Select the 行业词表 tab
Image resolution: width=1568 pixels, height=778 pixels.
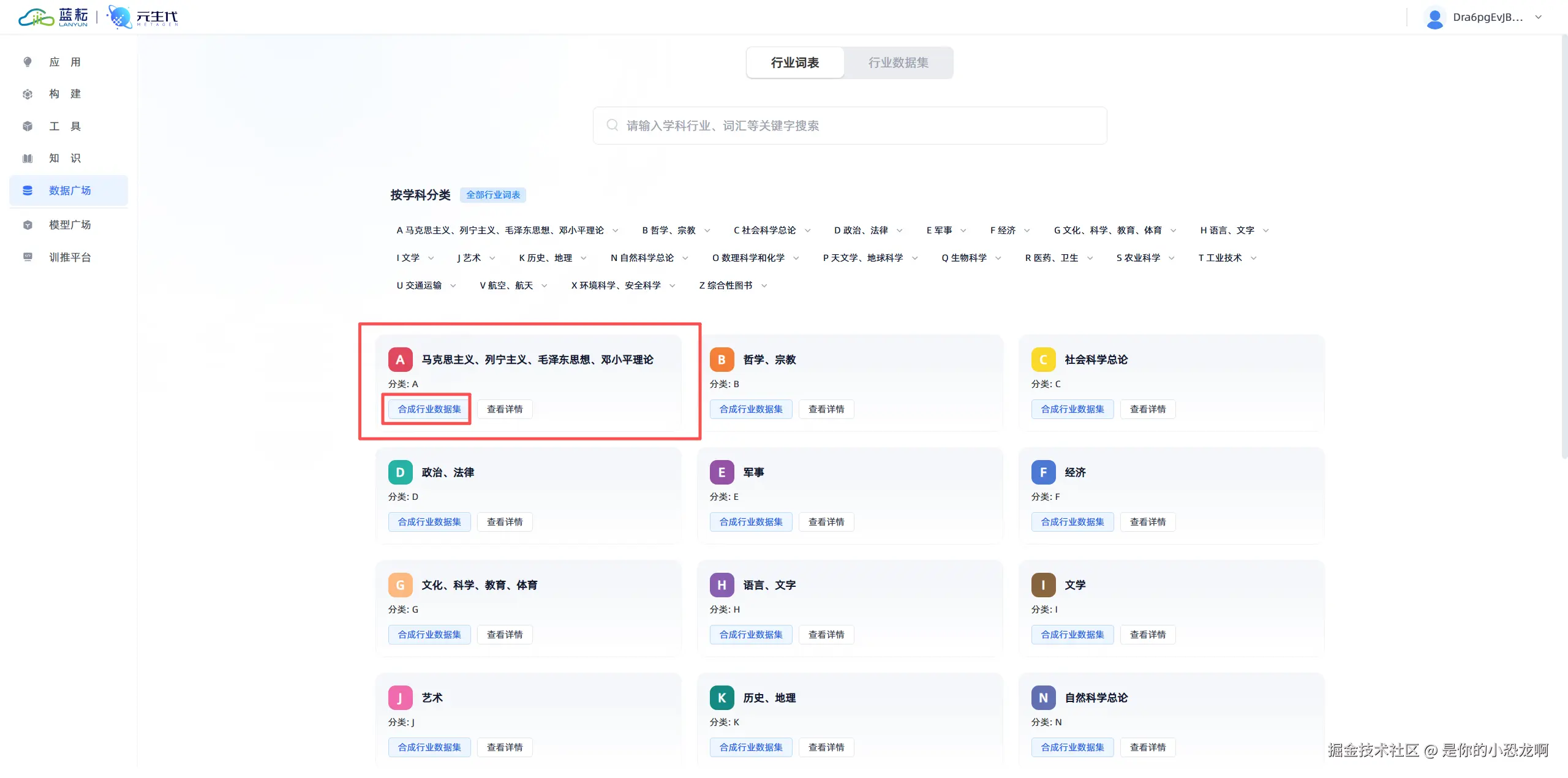pos(795,62)
